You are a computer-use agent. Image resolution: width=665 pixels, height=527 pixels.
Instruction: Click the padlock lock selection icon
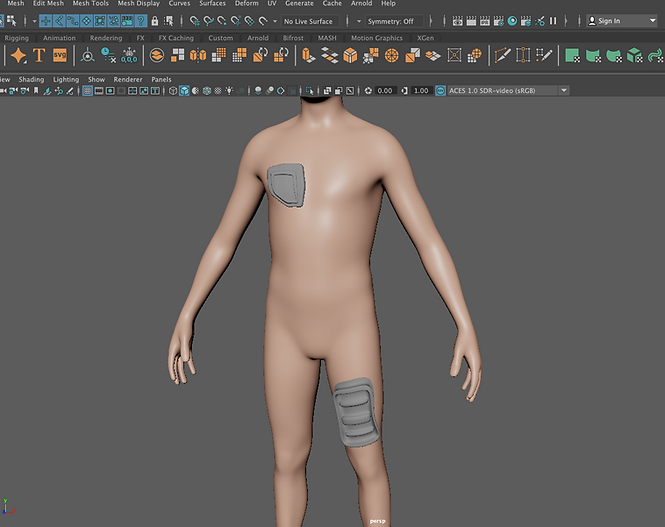[155, 21]
